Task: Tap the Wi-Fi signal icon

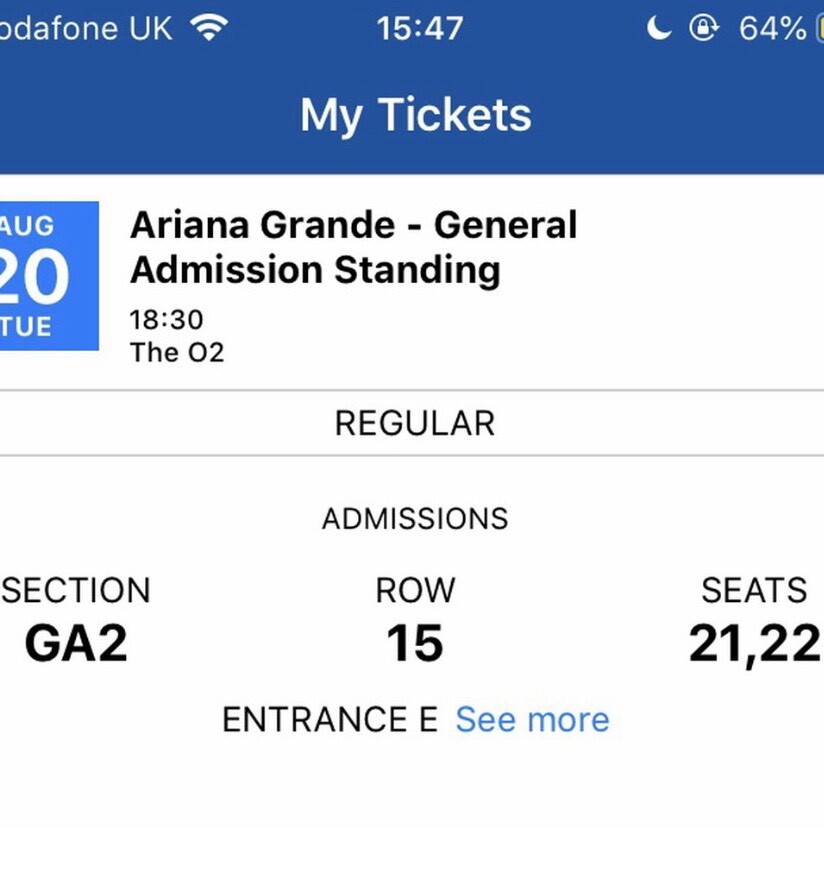Action: pyautogui.click(x=208, y=27)
